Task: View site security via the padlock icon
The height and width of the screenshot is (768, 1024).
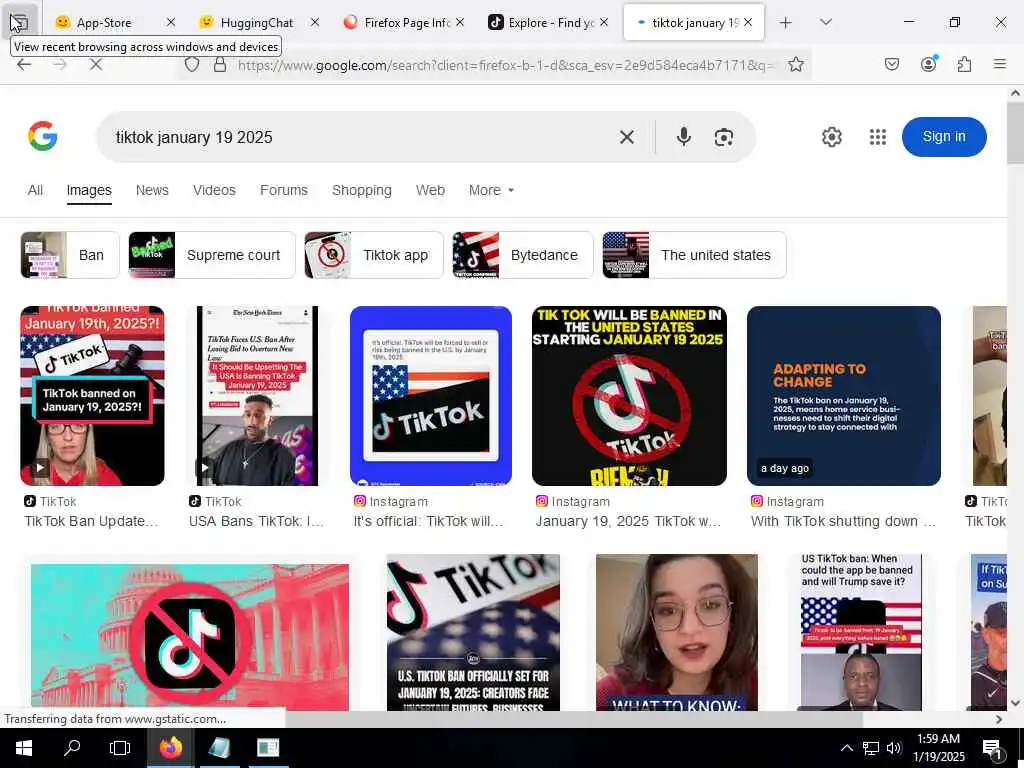Action: pyautogui.click(x=219, y=64)
